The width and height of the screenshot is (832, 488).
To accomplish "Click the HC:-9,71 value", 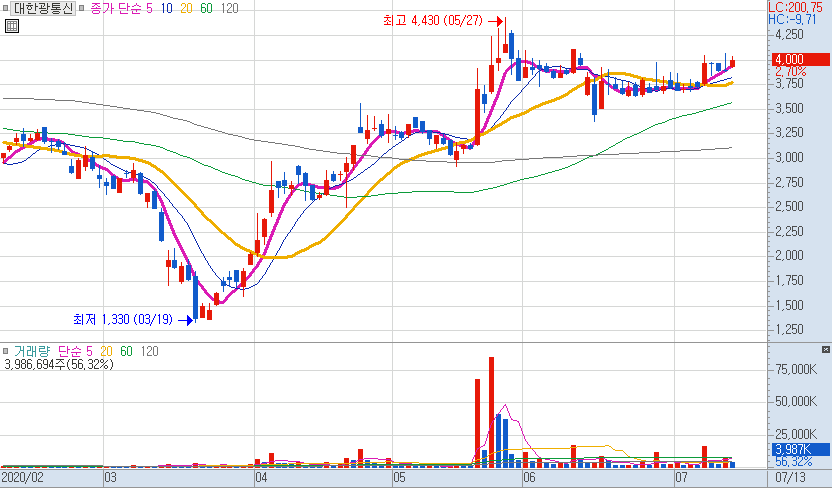I will 792,19.
